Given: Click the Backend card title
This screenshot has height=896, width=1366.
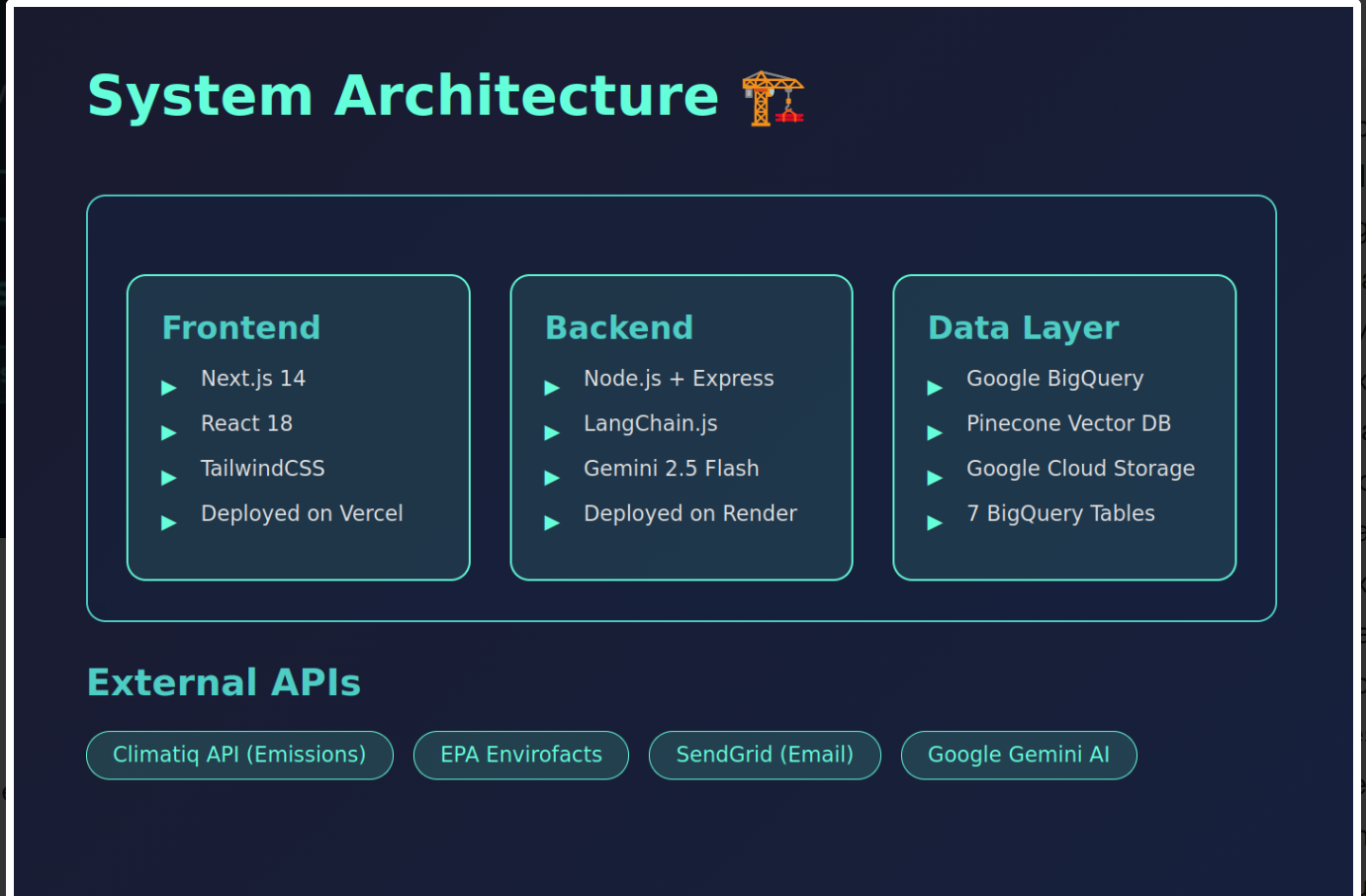Looking at the screenshot, I should [x=619, y=327].
